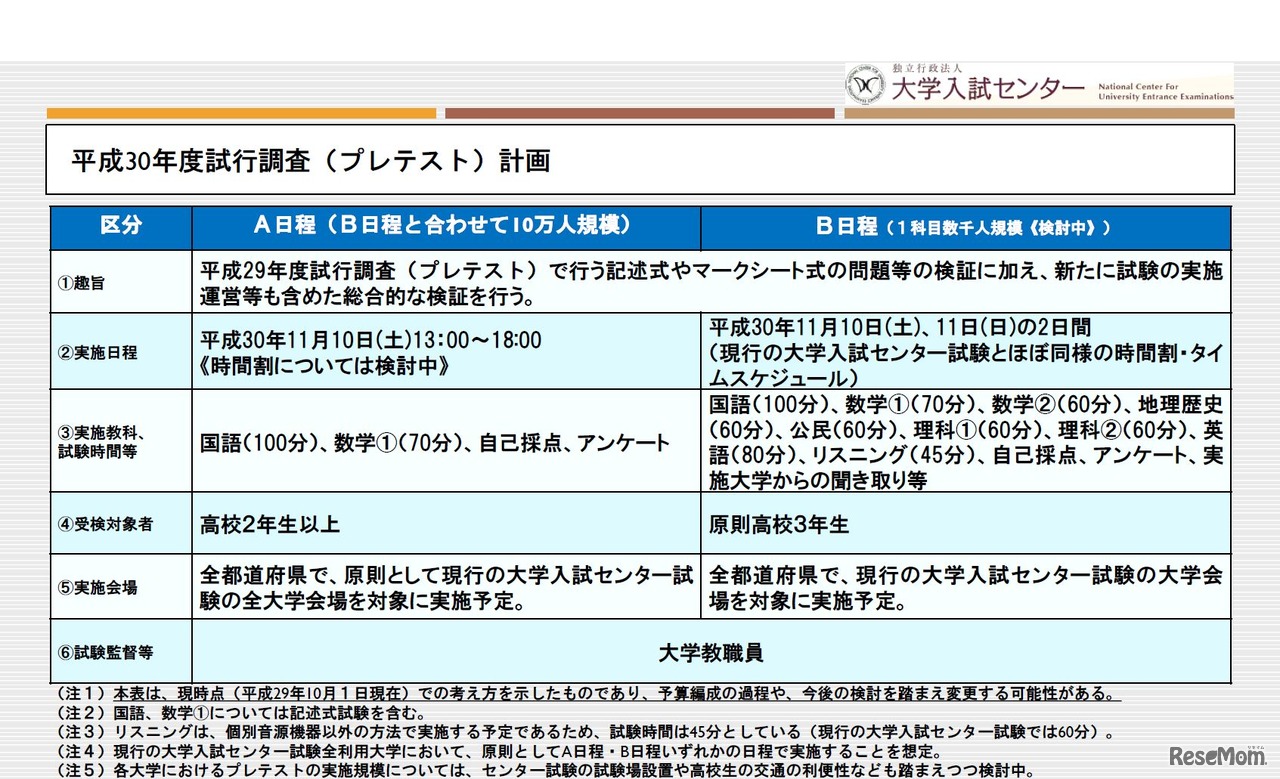Select footnote （注１） about 平成29年10月1日現在
The width and height of the screenshot is (1280, 779).
586,694
